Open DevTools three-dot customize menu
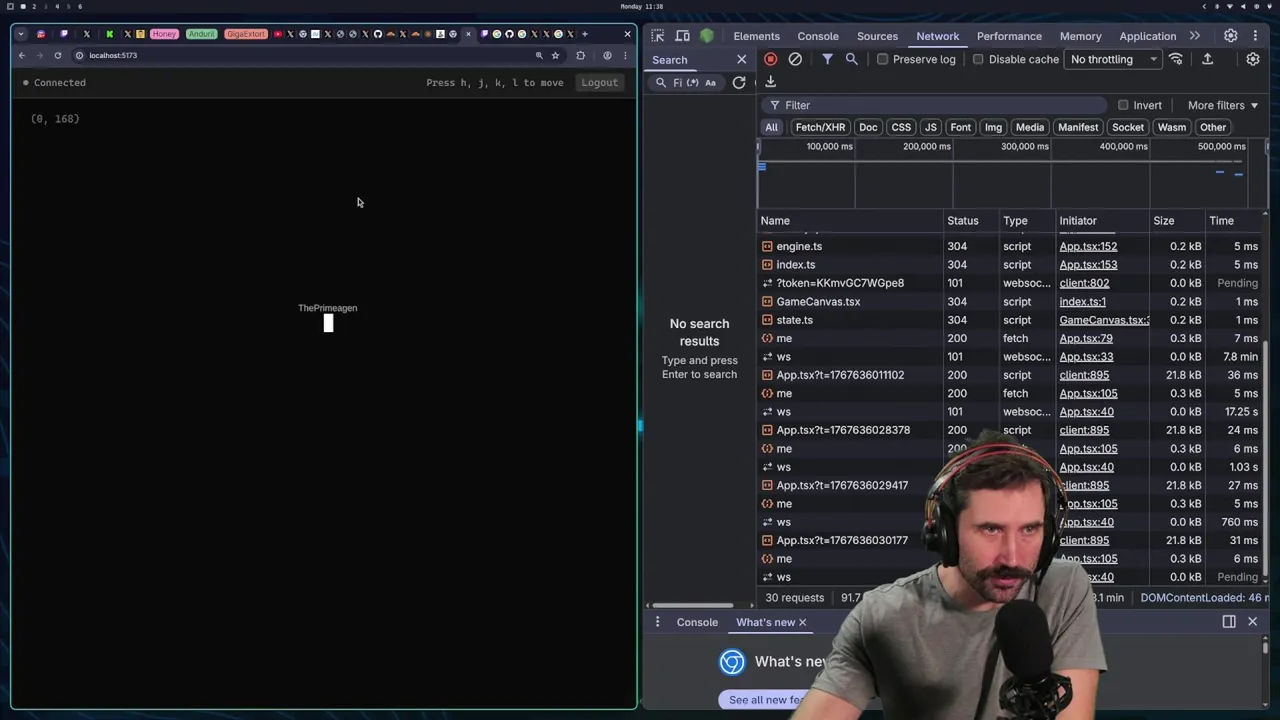The height and width of the screenshot is (720, 1280). [1254, 36]
